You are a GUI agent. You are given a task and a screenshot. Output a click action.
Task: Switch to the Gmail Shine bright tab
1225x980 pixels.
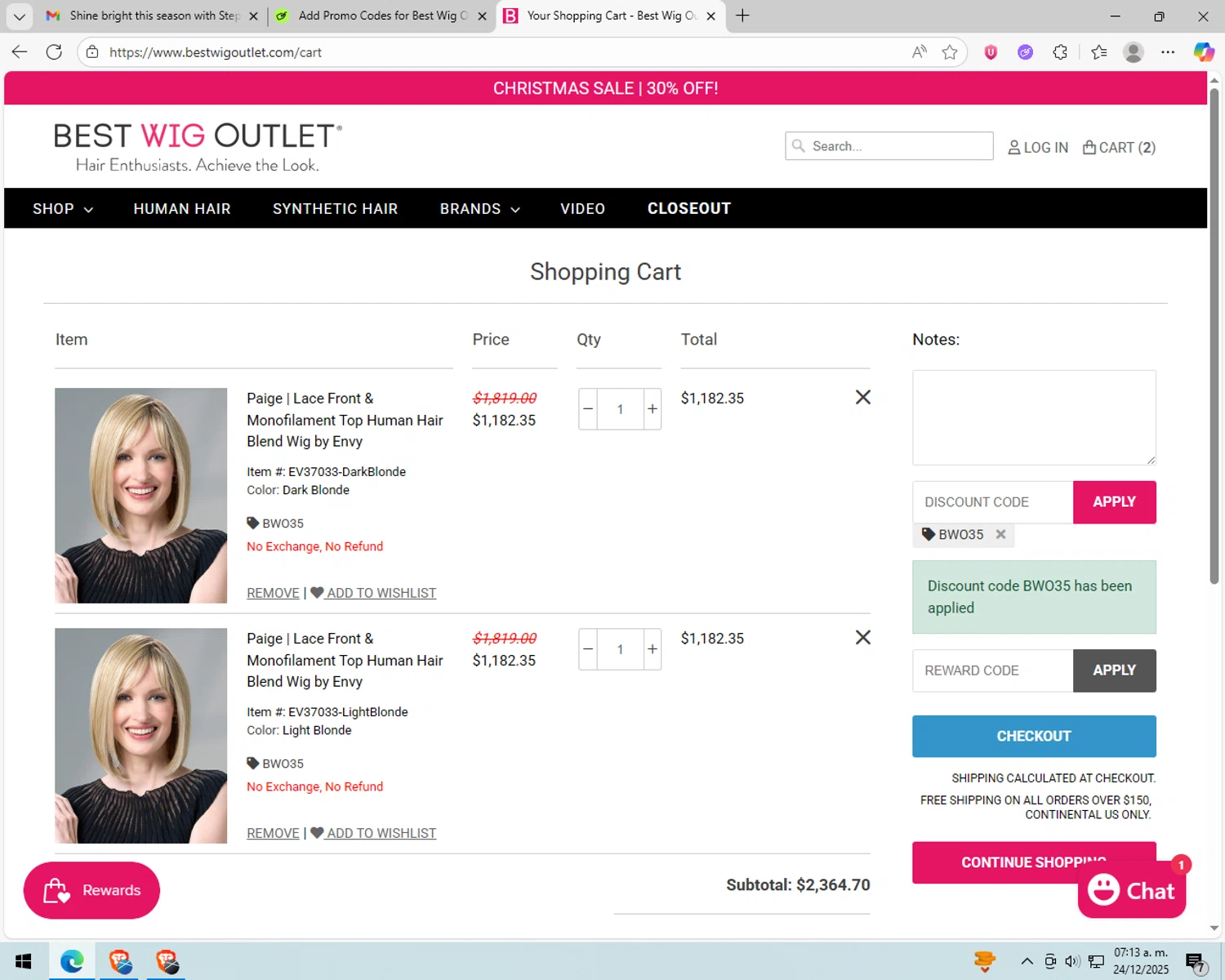(x=152, y=16)
